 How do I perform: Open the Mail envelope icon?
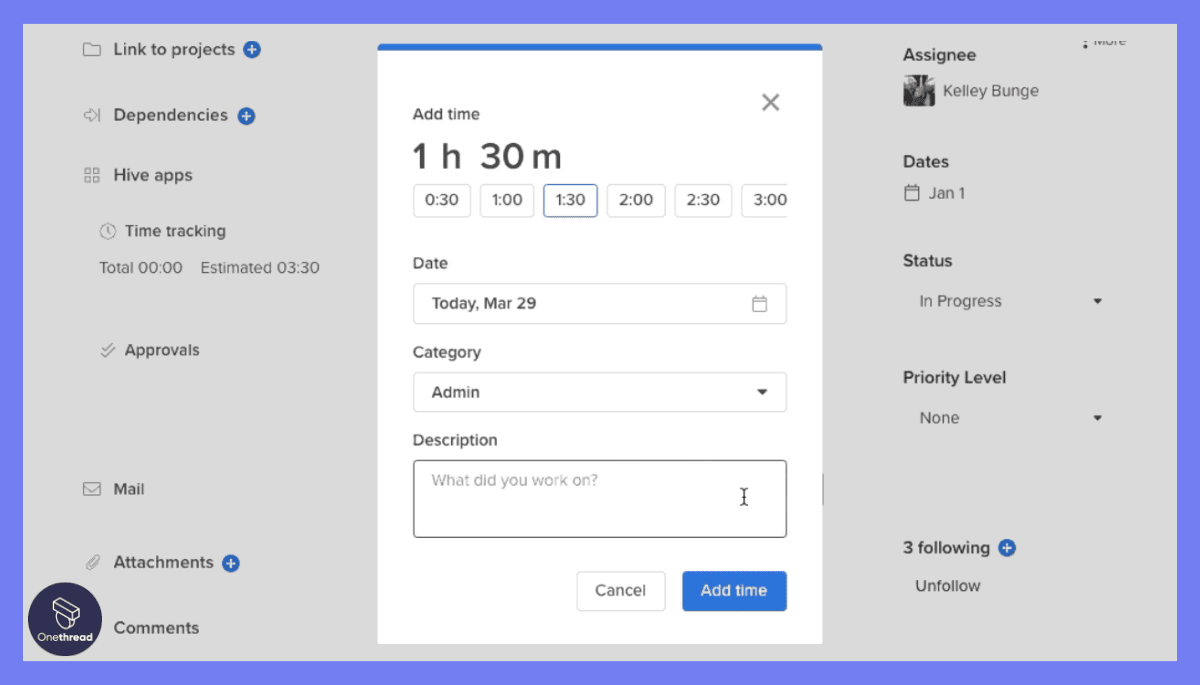(94, 488)
